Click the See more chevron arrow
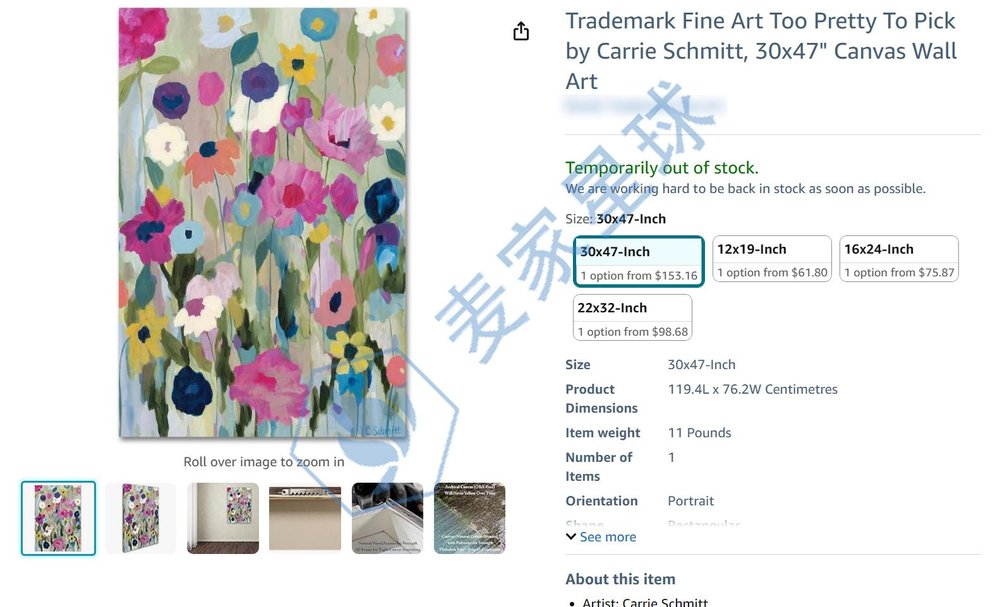Image resolution: width=1000 pixels, height=607 pixels. 571,537
